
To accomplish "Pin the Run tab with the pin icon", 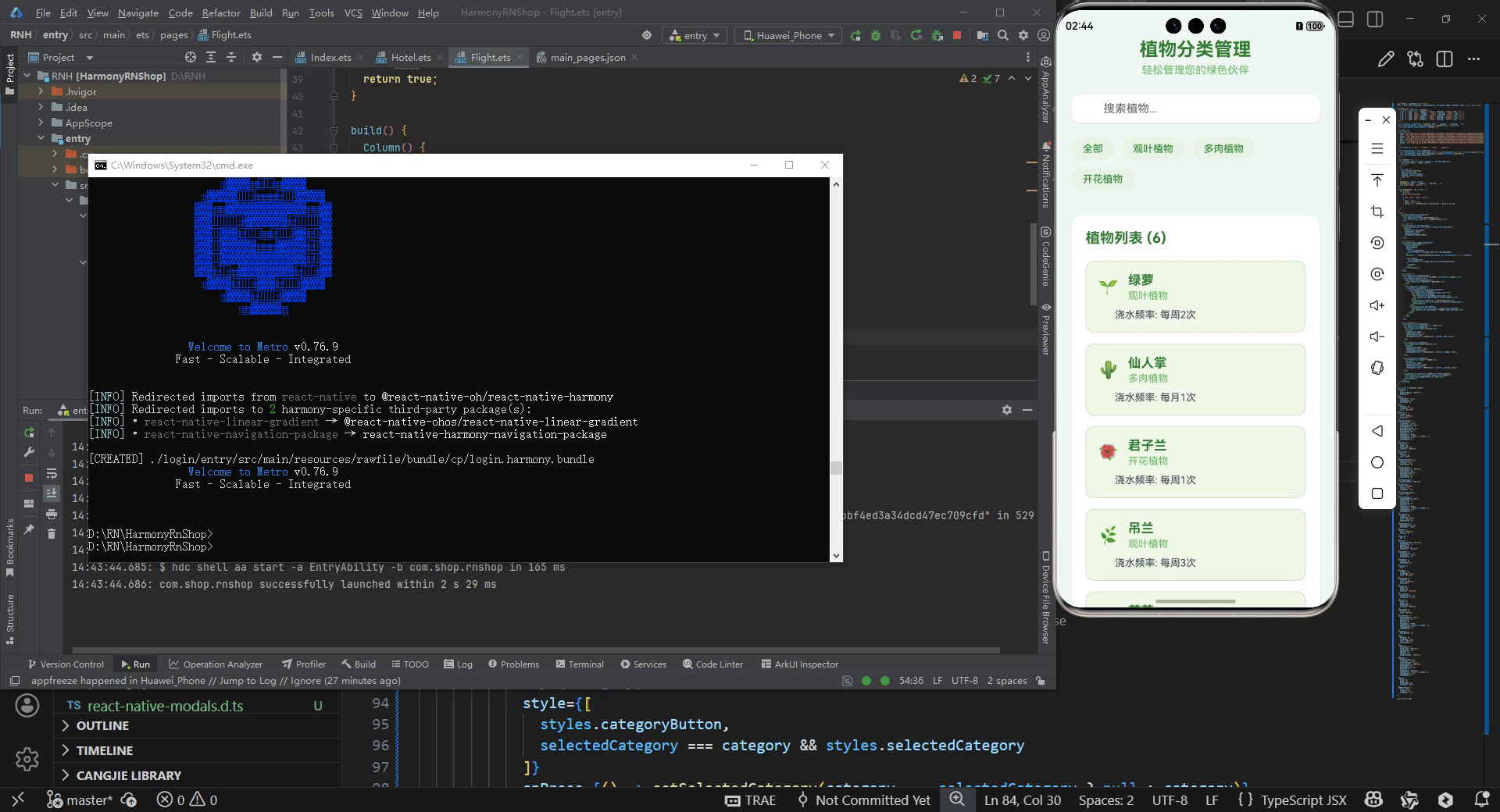I will tap(29, 529).
